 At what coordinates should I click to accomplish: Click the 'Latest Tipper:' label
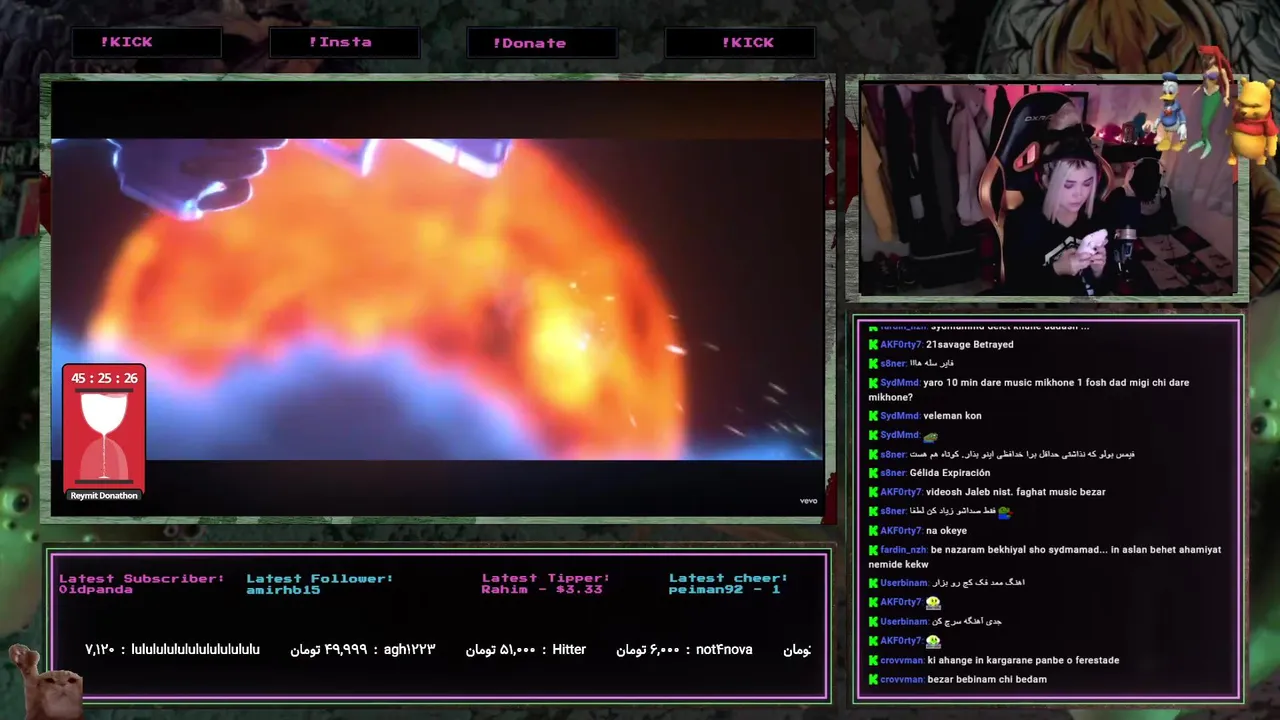(546, 578)
